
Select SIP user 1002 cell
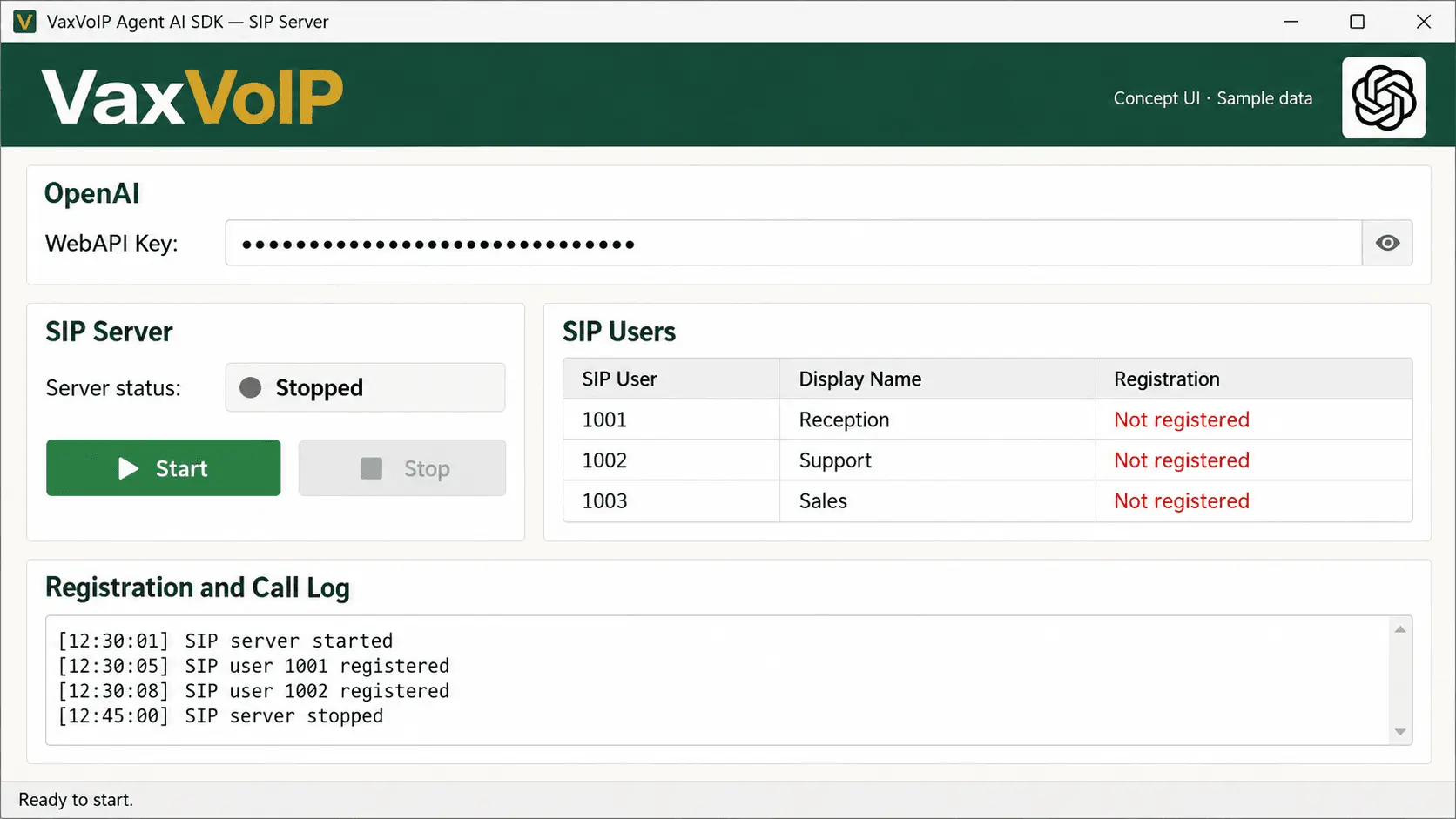point(671,460)
